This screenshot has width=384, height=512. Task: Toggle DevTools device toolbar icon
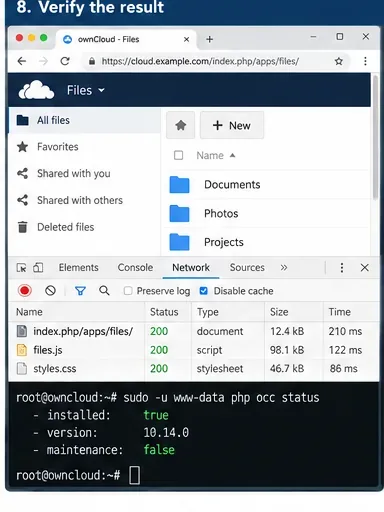38,268
